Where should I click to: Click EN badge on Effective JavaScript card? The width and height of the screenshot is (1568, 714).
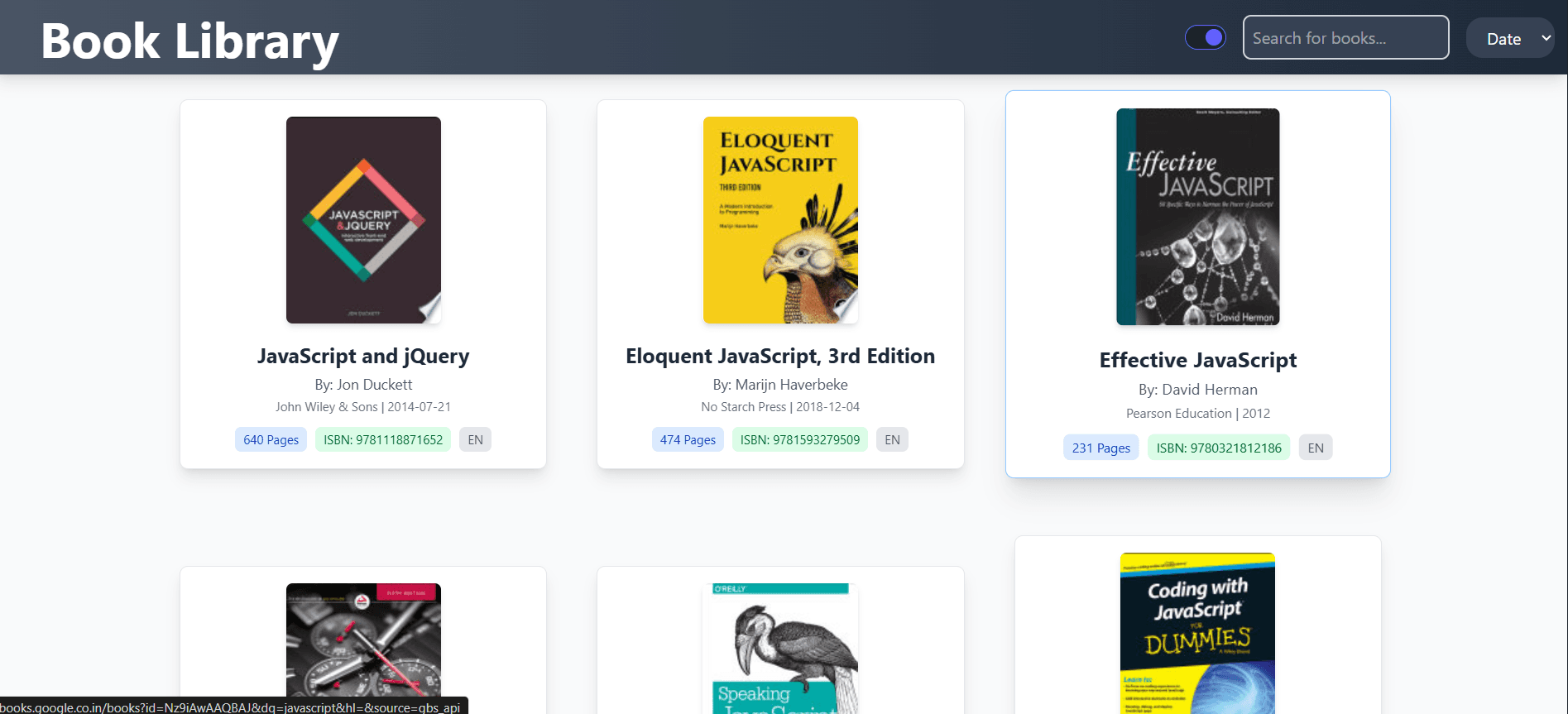coord(1316,448)
